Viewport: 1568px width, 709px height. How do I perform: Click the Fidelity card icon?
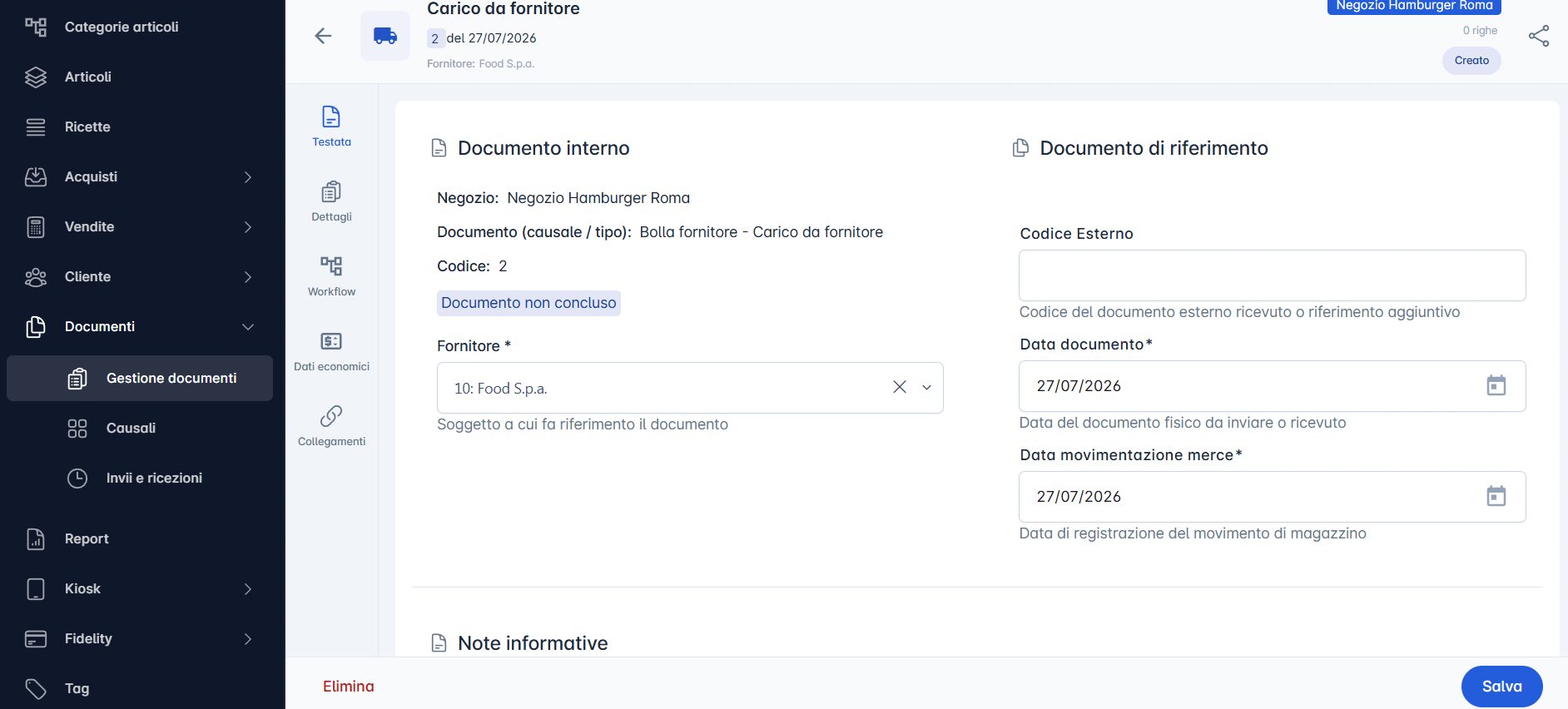(36, 638)
